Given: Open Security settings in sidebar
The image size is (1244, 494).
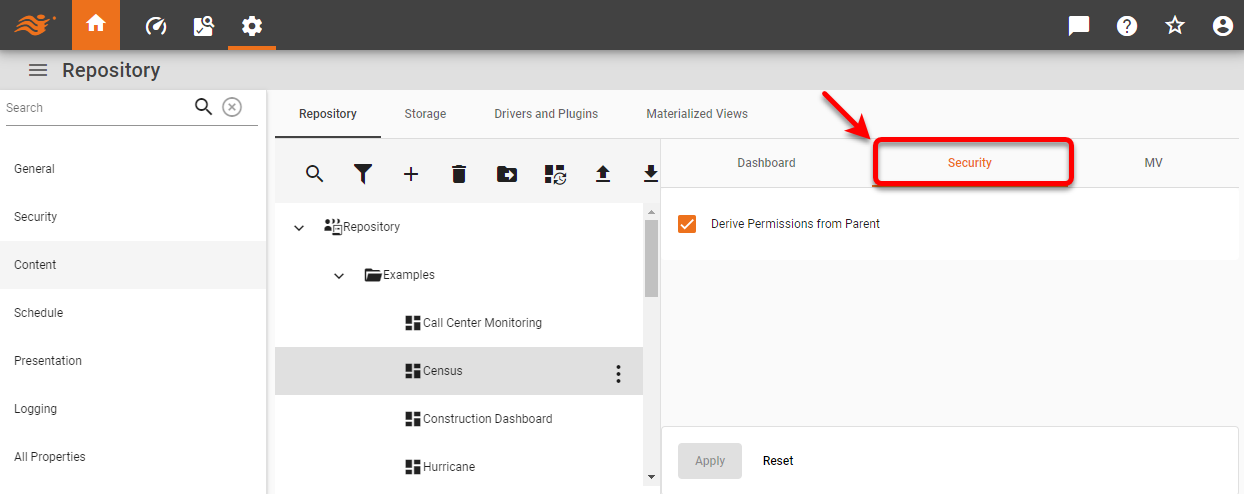Looking at the screenshot, I should click(x=133, y=217).
